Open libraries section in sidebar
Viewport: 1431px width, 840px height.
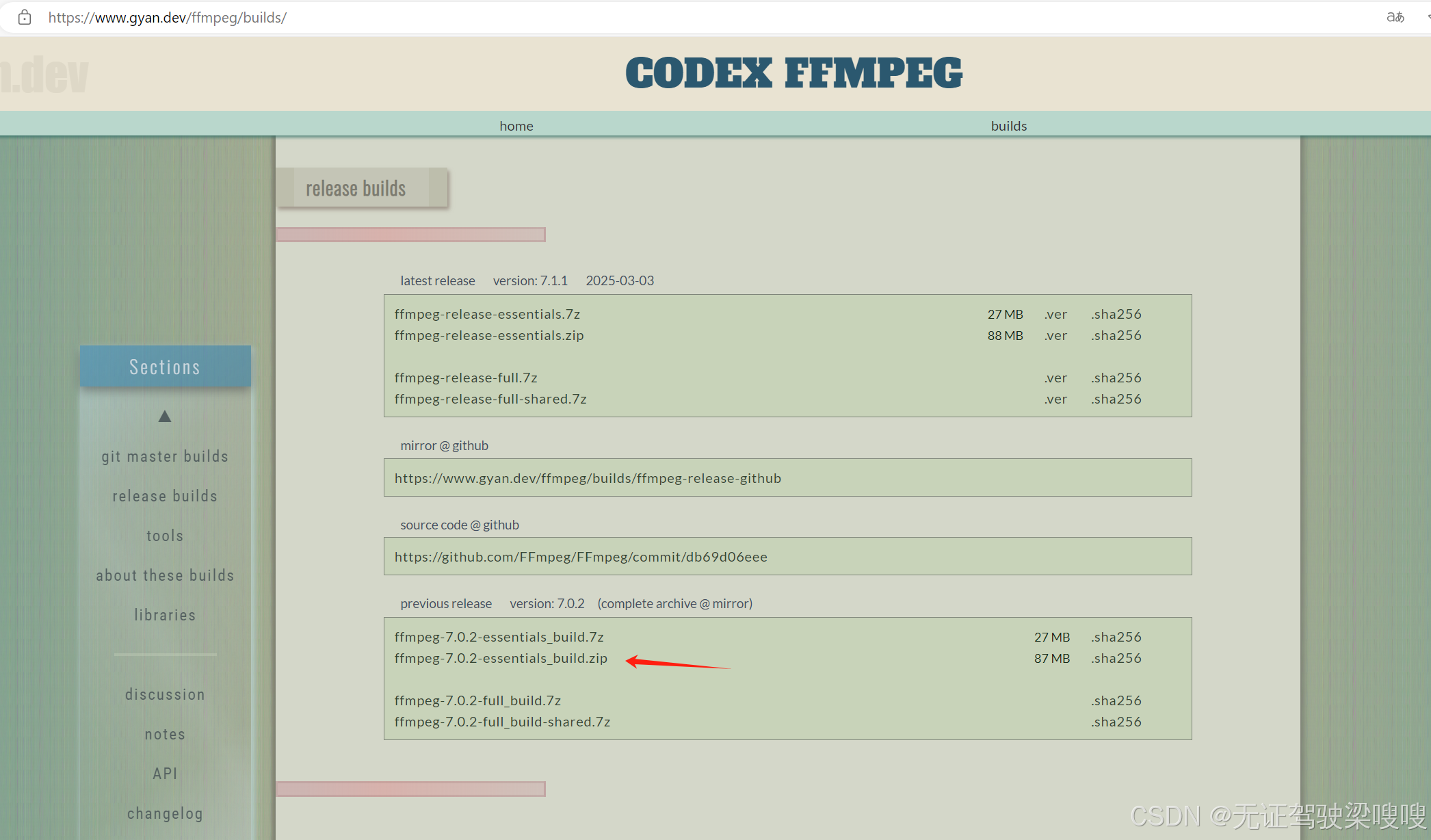(165, 615)
